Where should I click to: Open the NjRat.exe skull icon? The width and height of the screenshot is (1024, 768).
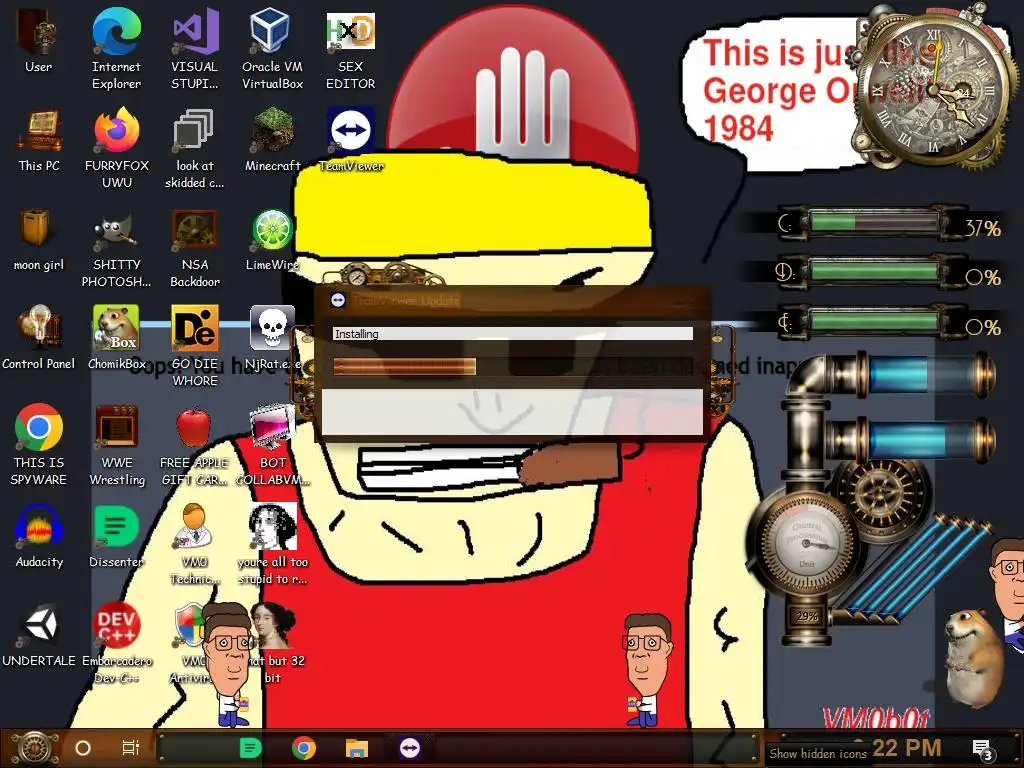[272, 338]
